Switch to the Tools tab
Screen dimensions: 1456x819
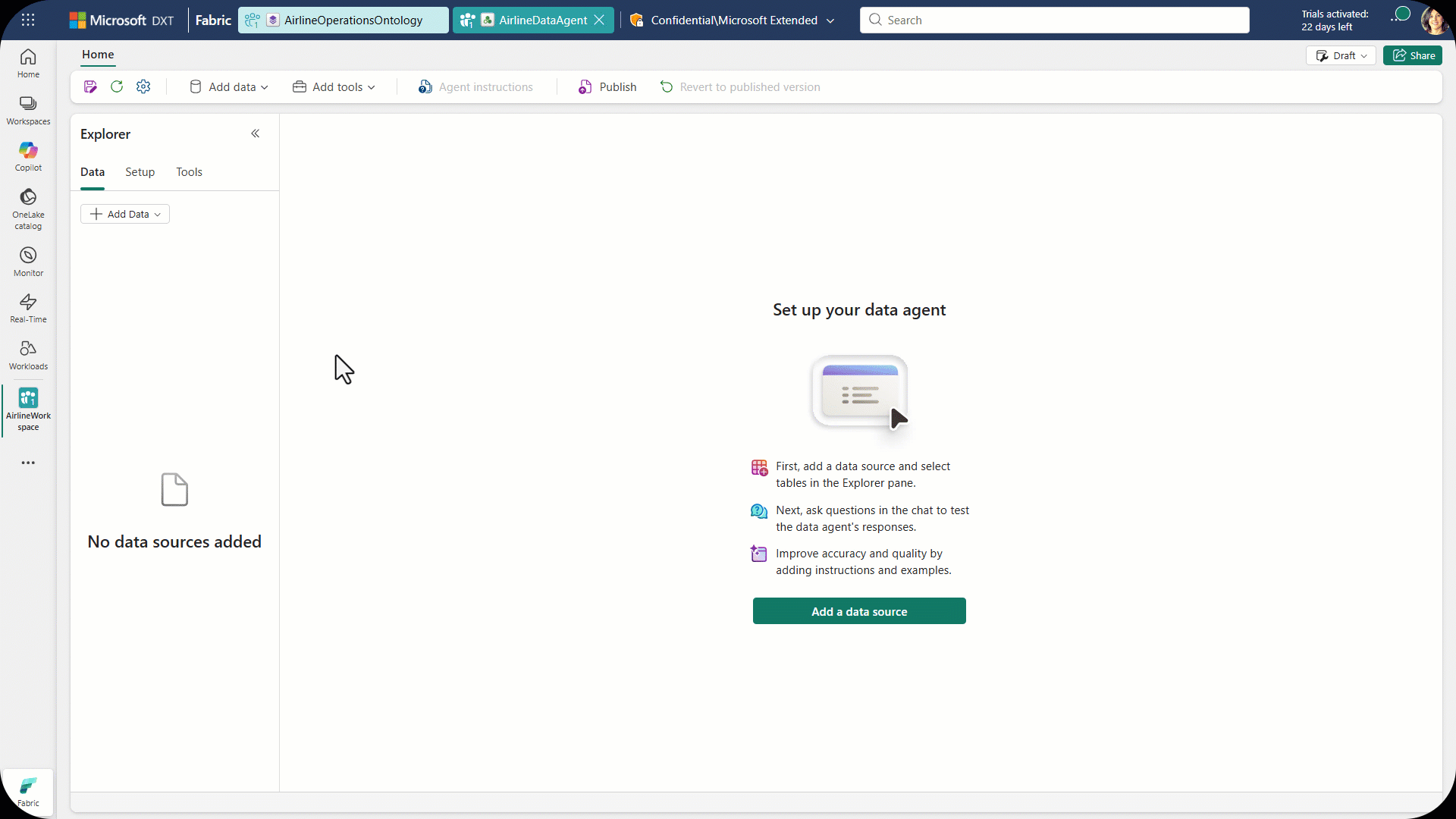(189, 172)
